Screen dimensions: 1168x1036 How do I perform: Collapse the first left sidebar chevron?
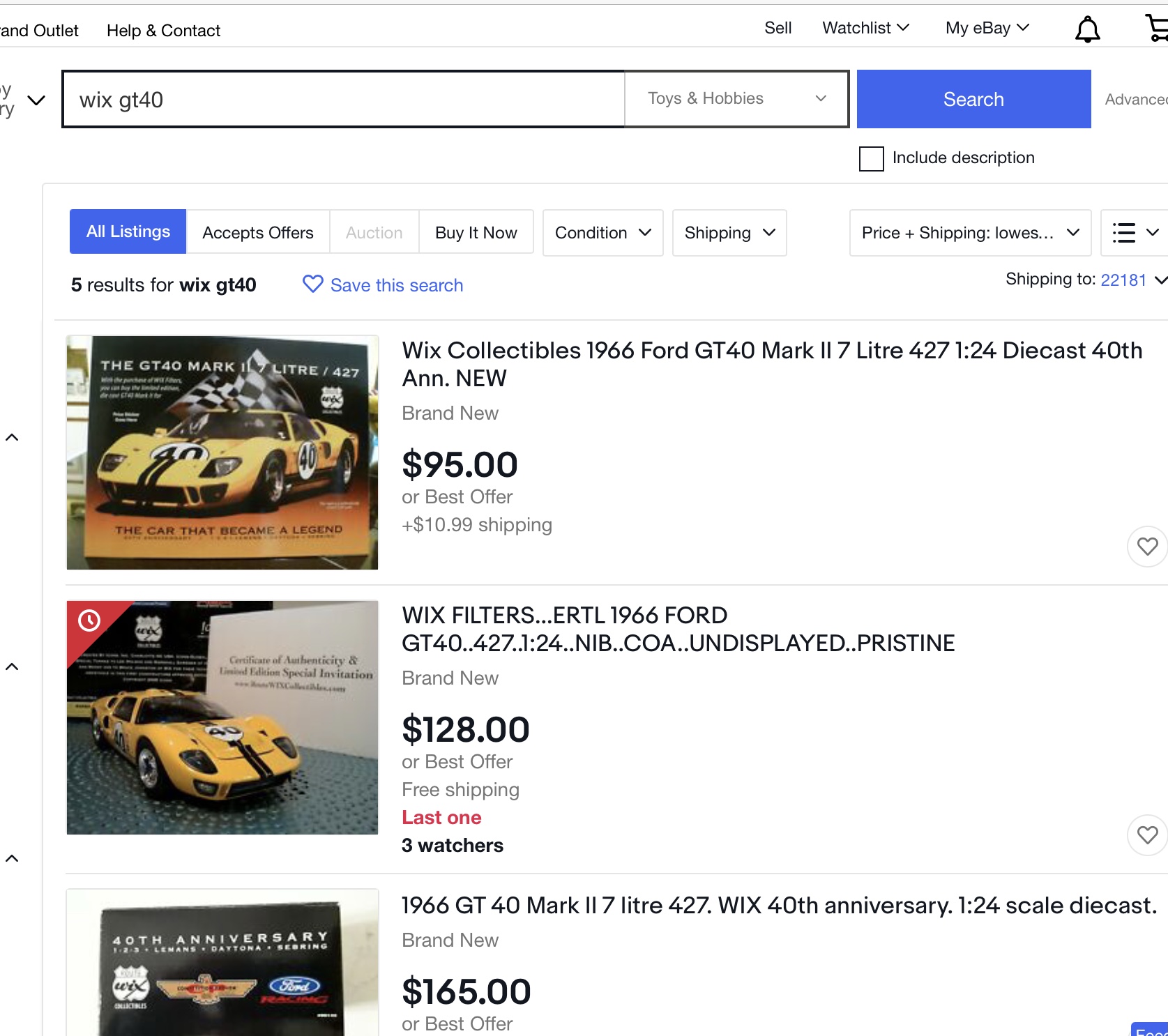pos(12,437)
